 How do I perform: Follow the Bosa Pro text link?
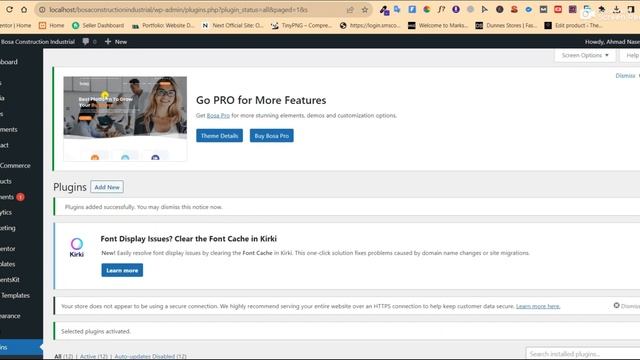218,116
